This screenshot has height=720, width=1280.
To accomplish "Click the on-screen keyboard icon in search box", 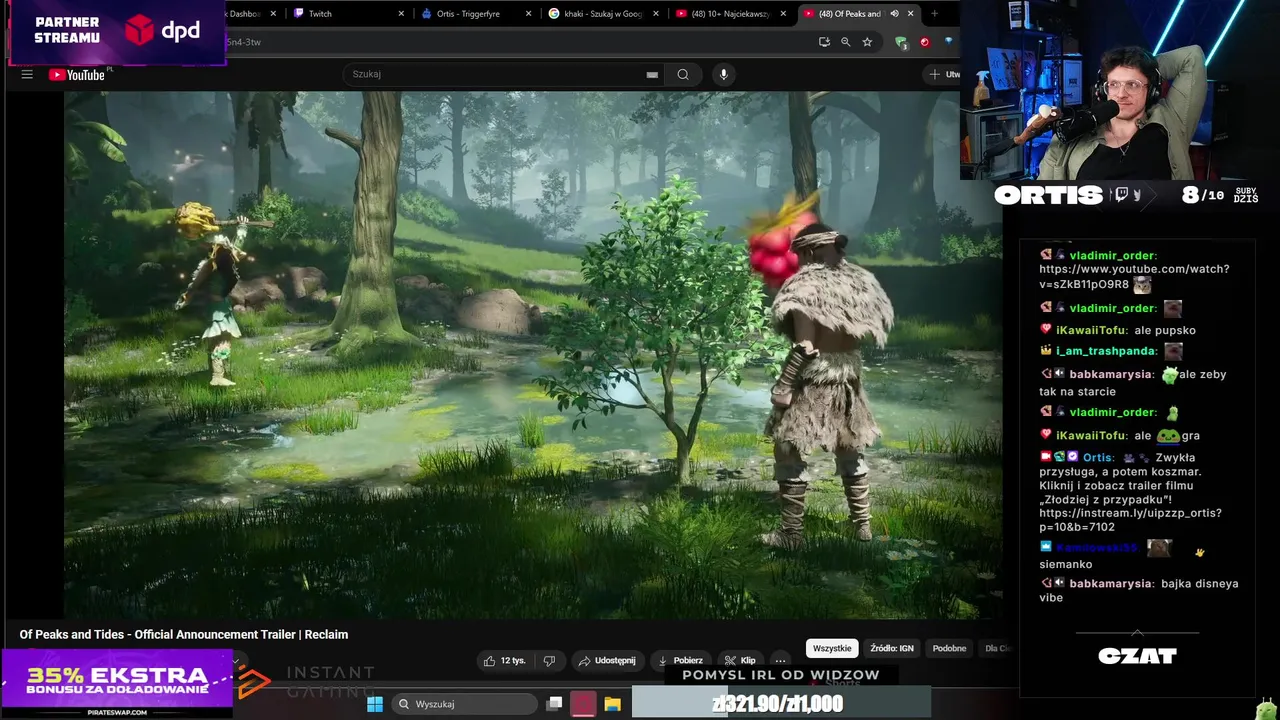I will pyautogui.click(x=652, y=74).
